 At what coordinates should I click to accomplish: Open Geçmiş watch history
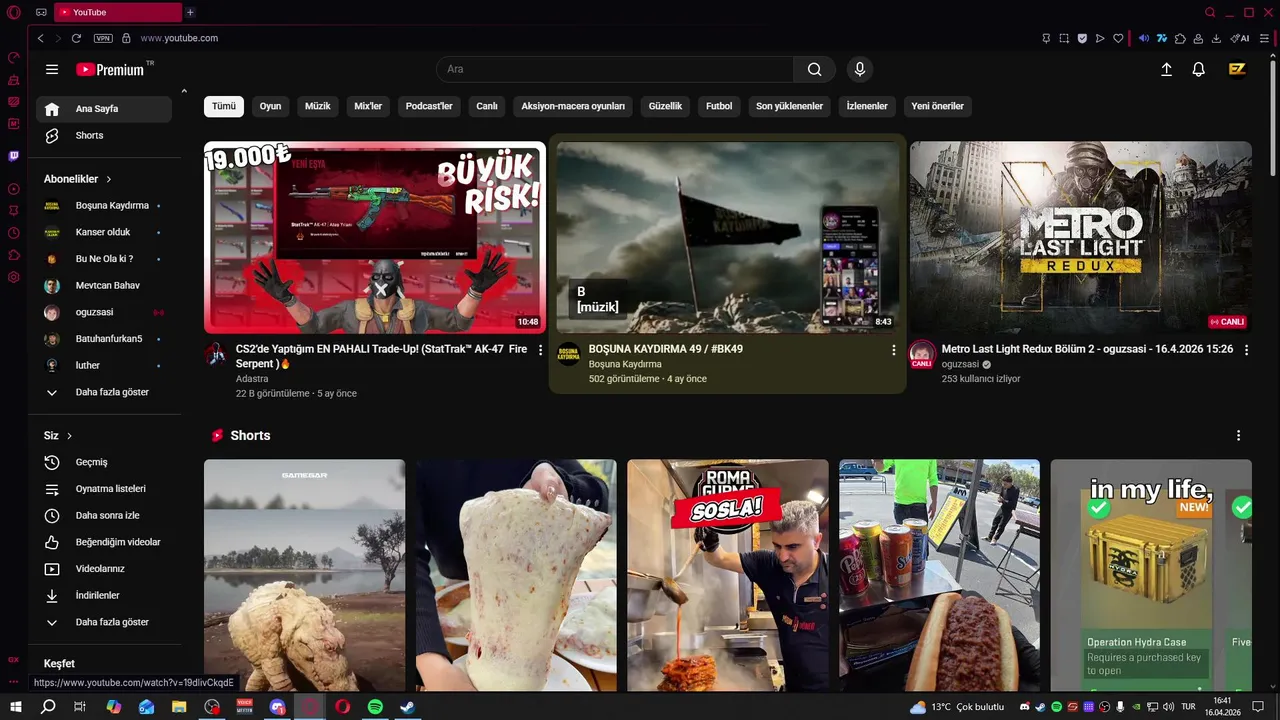104,462
